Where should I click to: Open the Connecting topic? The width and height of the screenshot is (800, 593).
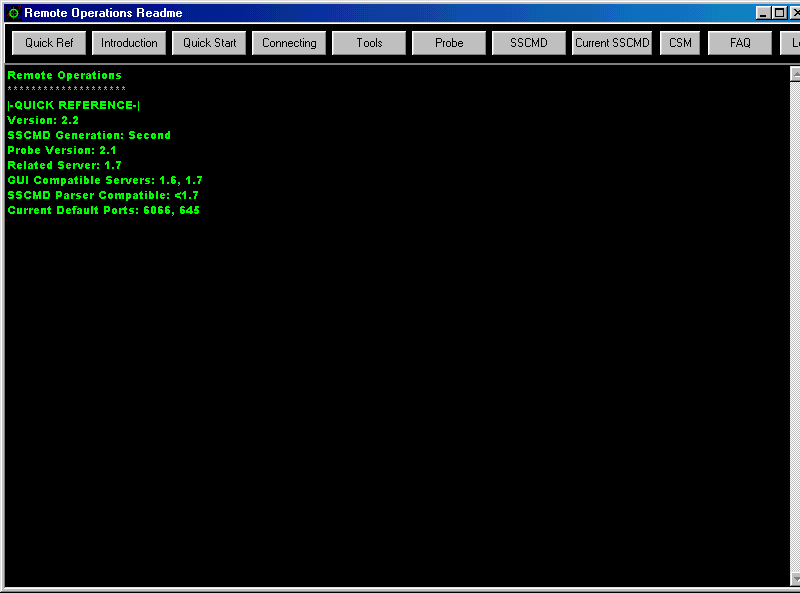[x=289, y=43]
